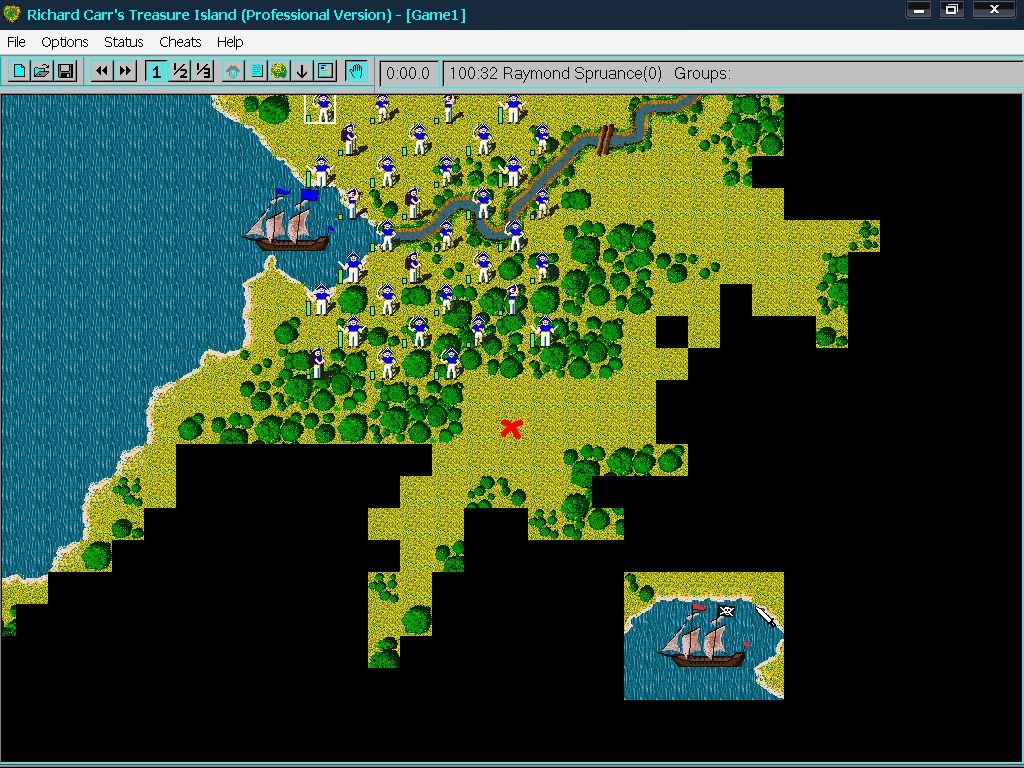This screenshot has width=1024, height=768.
Task: Toggle the hand pause tool
Action: [356, 71]
